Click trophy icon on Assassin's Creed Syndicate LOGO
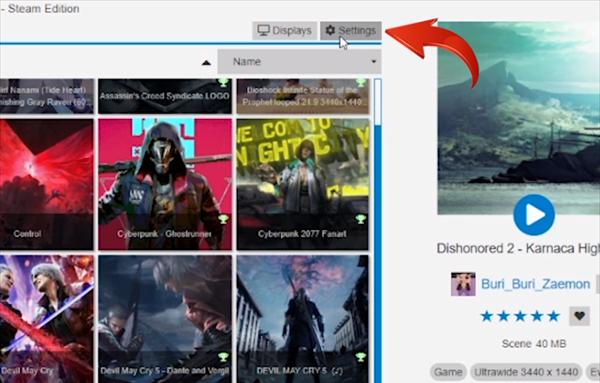 click(x=223, y=82)
